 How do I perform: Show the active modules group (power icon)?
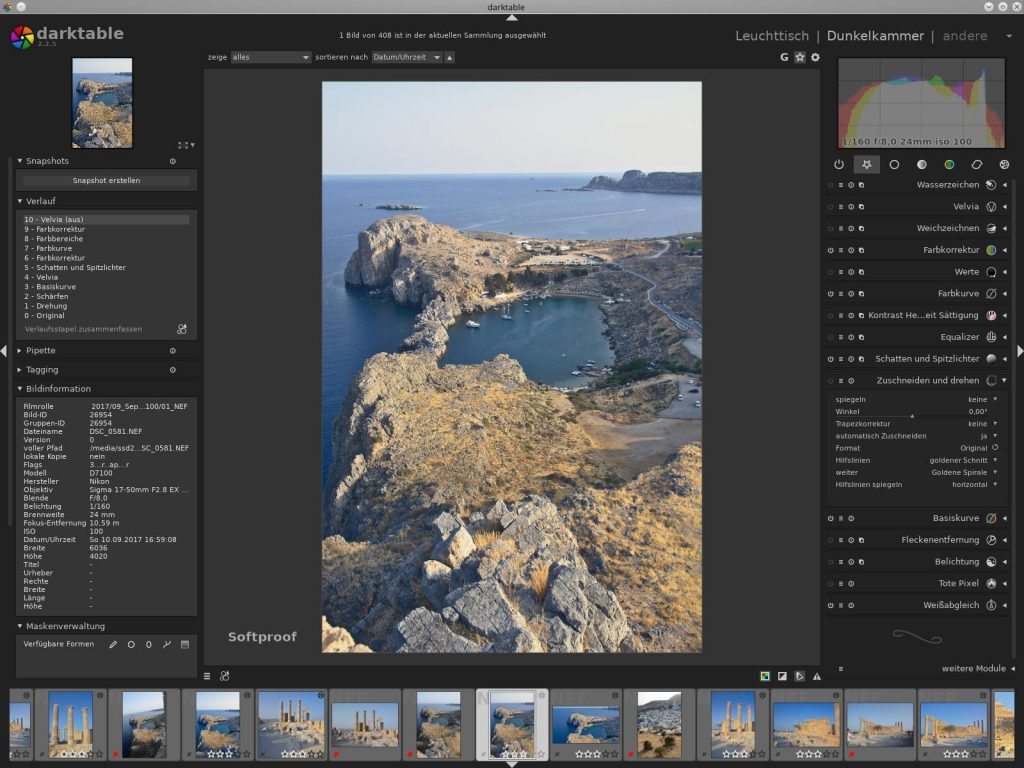coord(839,164)
